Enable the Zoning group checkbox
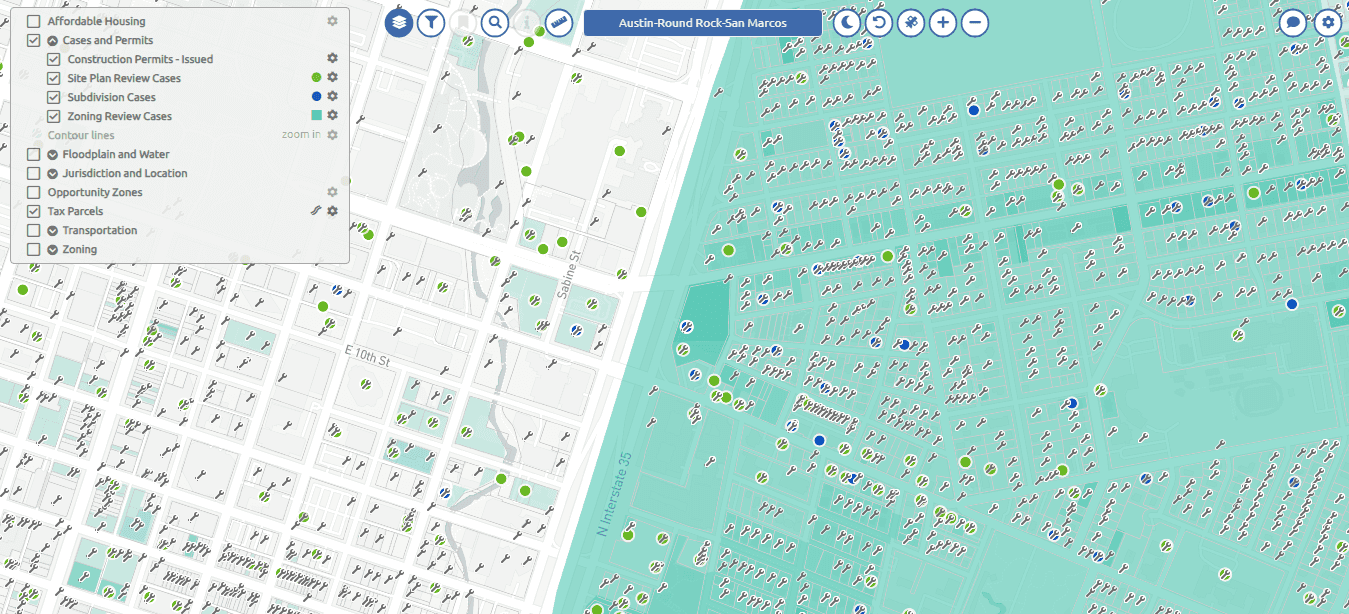1349x614 pixels. coord(34,249)
